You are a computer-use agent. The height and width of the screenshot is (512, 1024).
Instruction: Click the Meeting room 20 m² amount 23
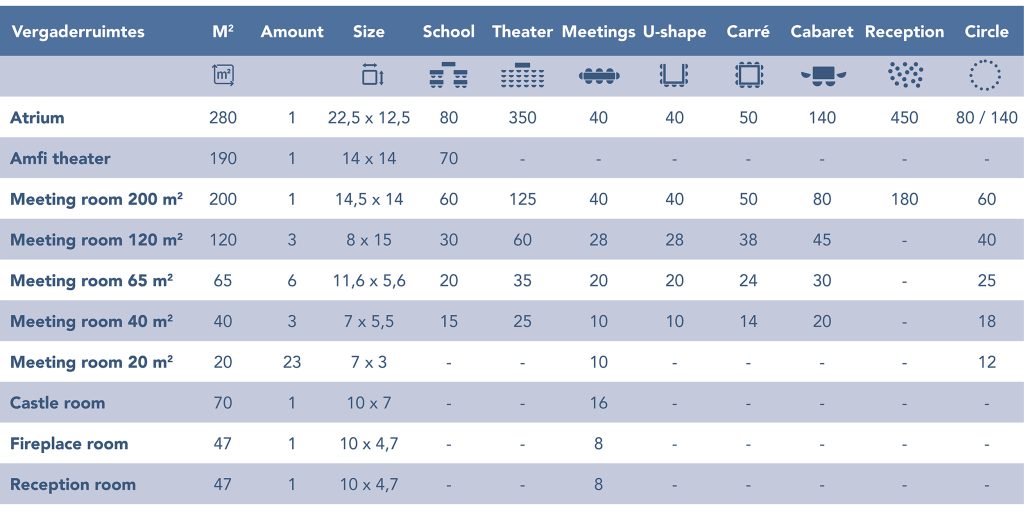pos(292,362)
